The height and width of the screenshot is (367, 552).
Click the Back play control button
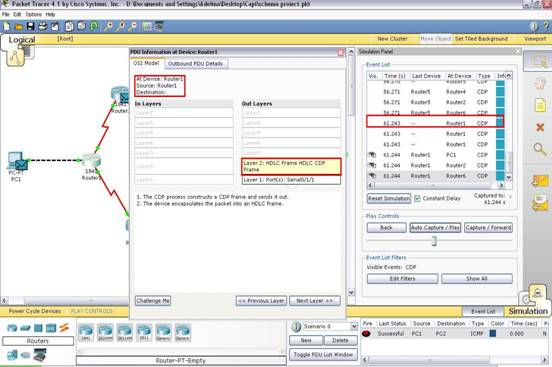tap(386, 228)
